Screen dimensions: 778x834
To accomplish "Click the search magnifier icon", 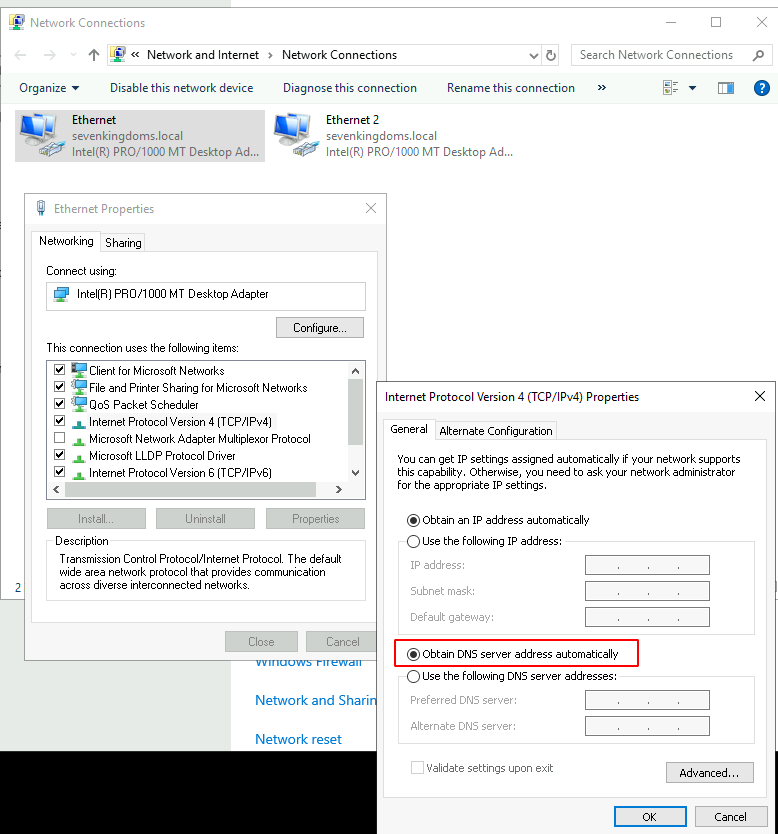I will click(x=759, y=55).
